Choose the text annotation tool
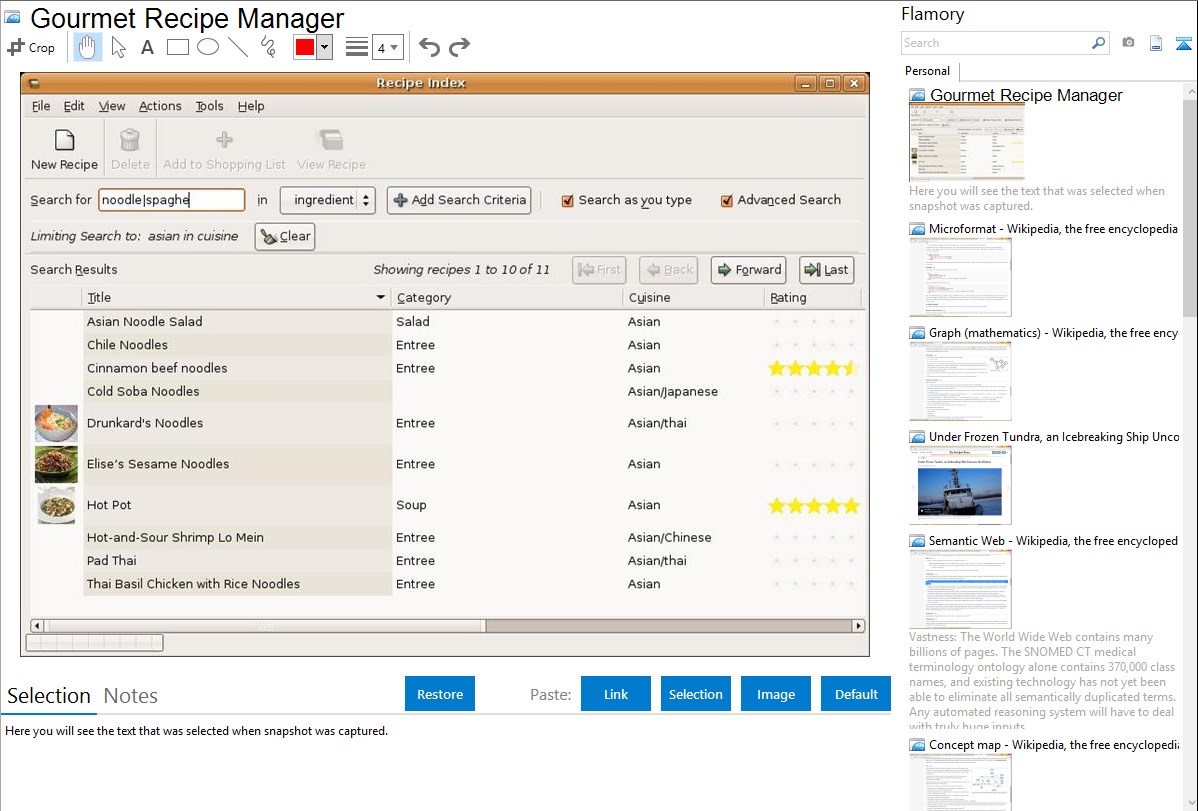This screenshot has height=811, width=1198. tap(147, 47)
